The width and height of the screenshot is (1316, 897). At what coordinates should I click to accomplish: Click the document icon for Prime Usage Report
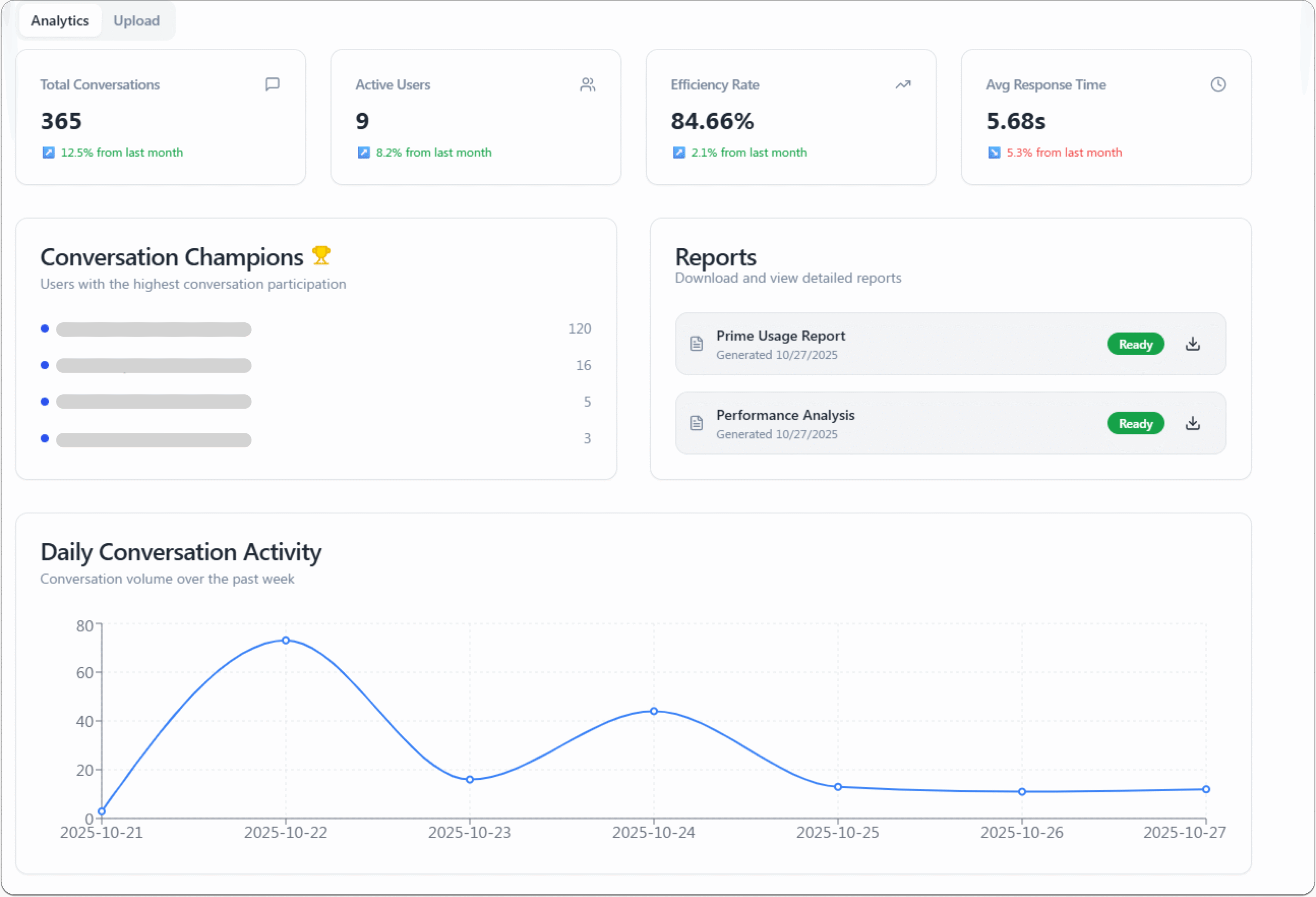[x=697, y=344]
